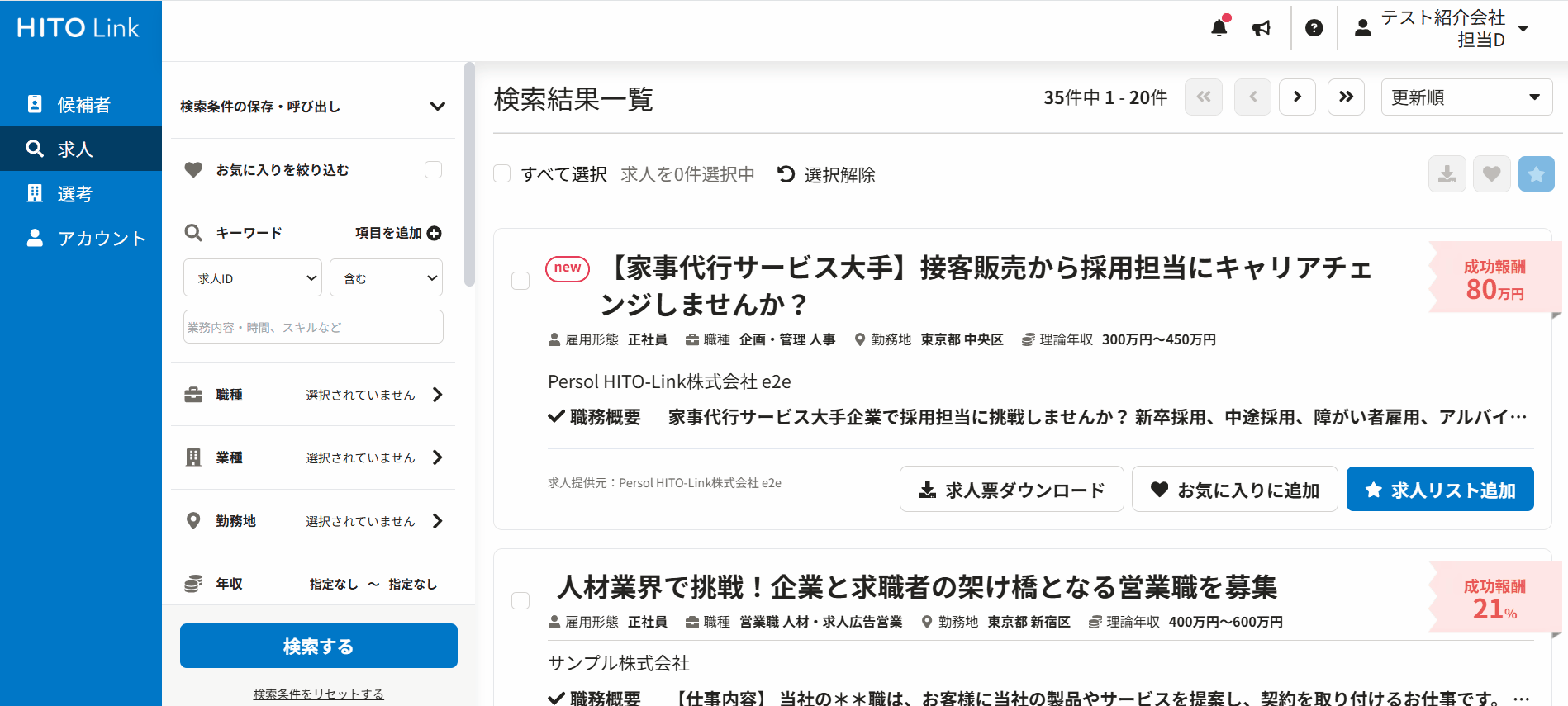This screenshot has height=706, width=1568.
Task: Expand 検索条件の保存・呼び出し section
Action: (x=313, y=107)
